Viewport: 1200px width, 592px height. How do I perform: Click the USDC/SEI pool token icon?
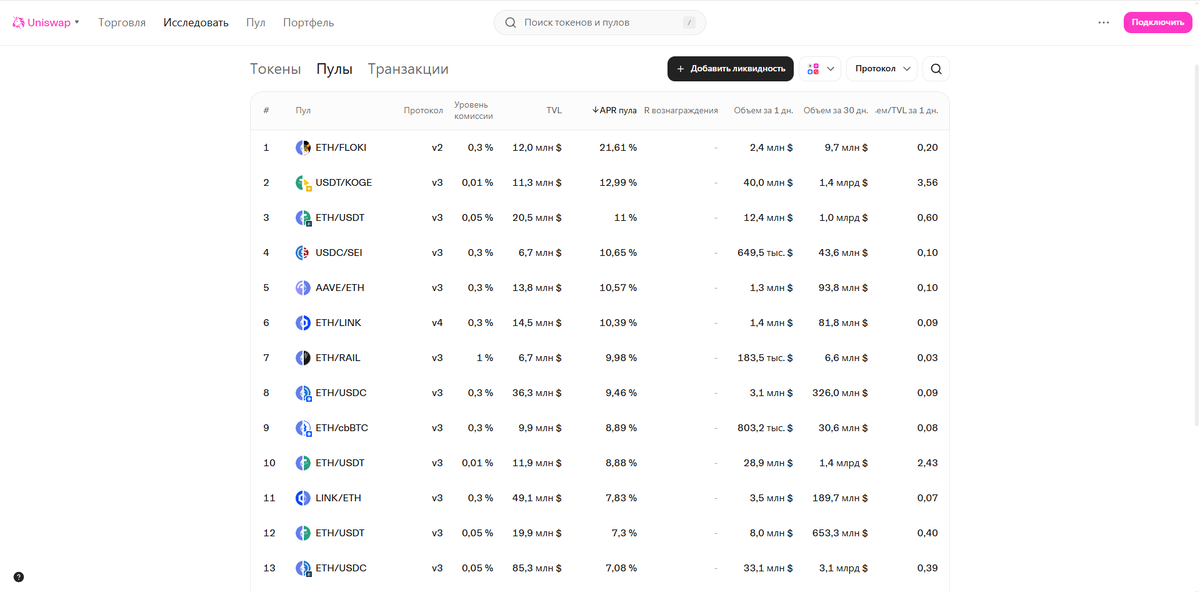click(303, 253)
